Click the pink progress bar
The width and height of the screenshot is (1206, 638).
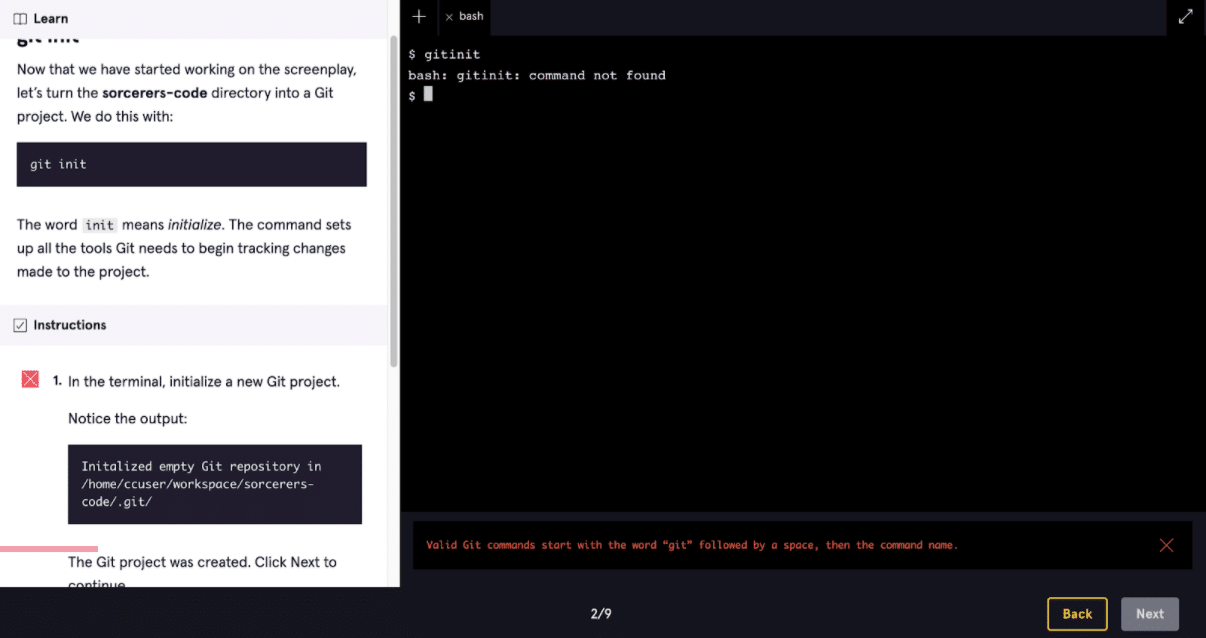tap(49, 549)
